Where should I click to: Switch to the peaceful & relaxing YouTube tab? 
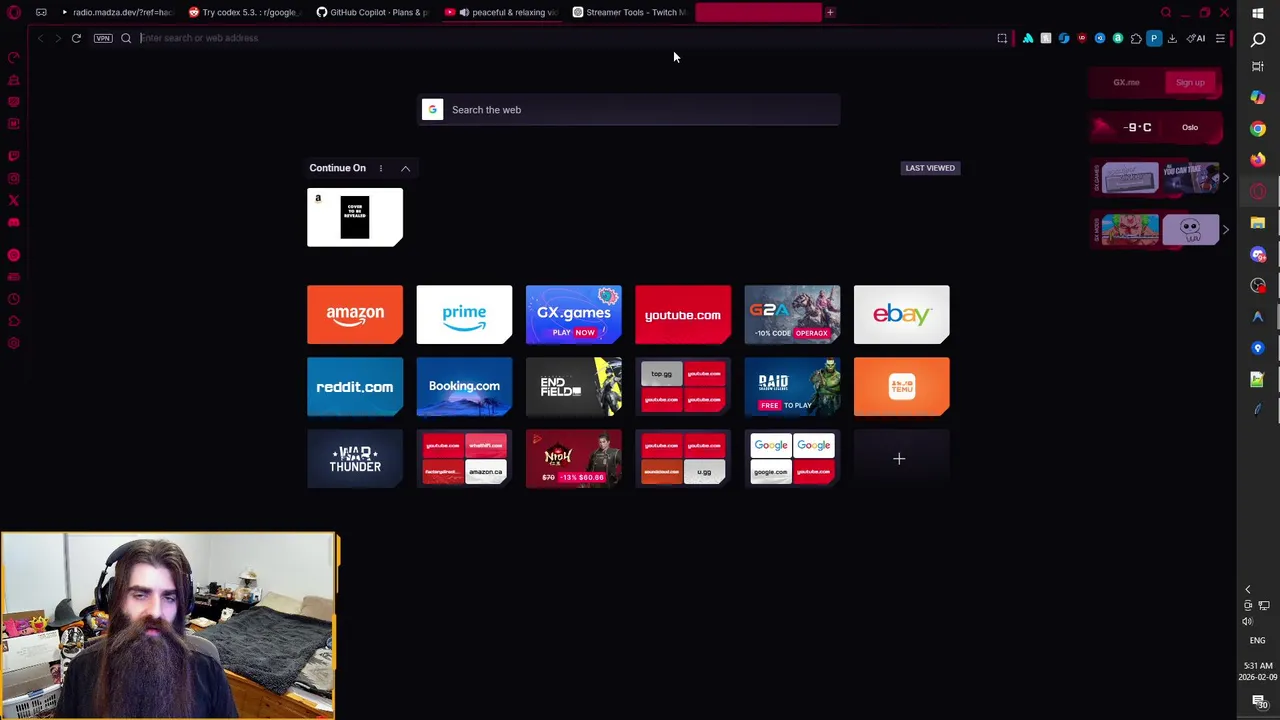502,12
